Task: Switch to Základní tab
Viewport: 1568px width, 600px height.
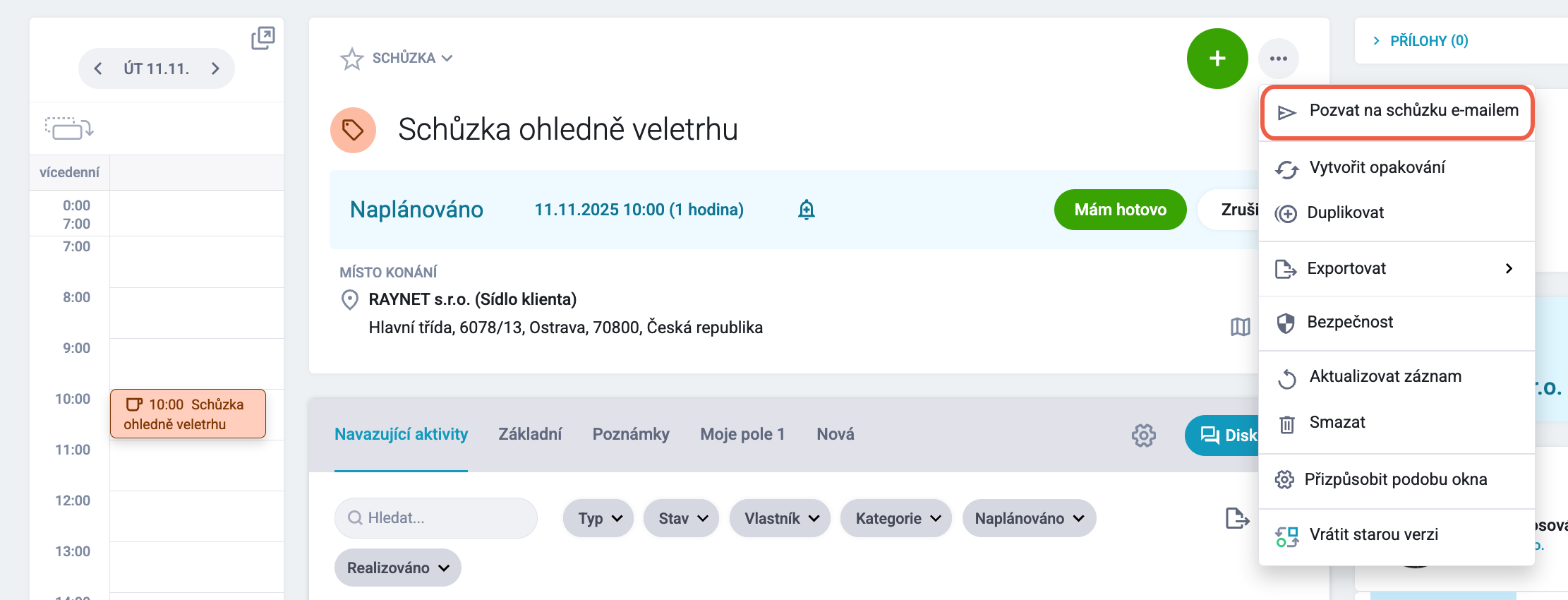Action: pos(530,435)
